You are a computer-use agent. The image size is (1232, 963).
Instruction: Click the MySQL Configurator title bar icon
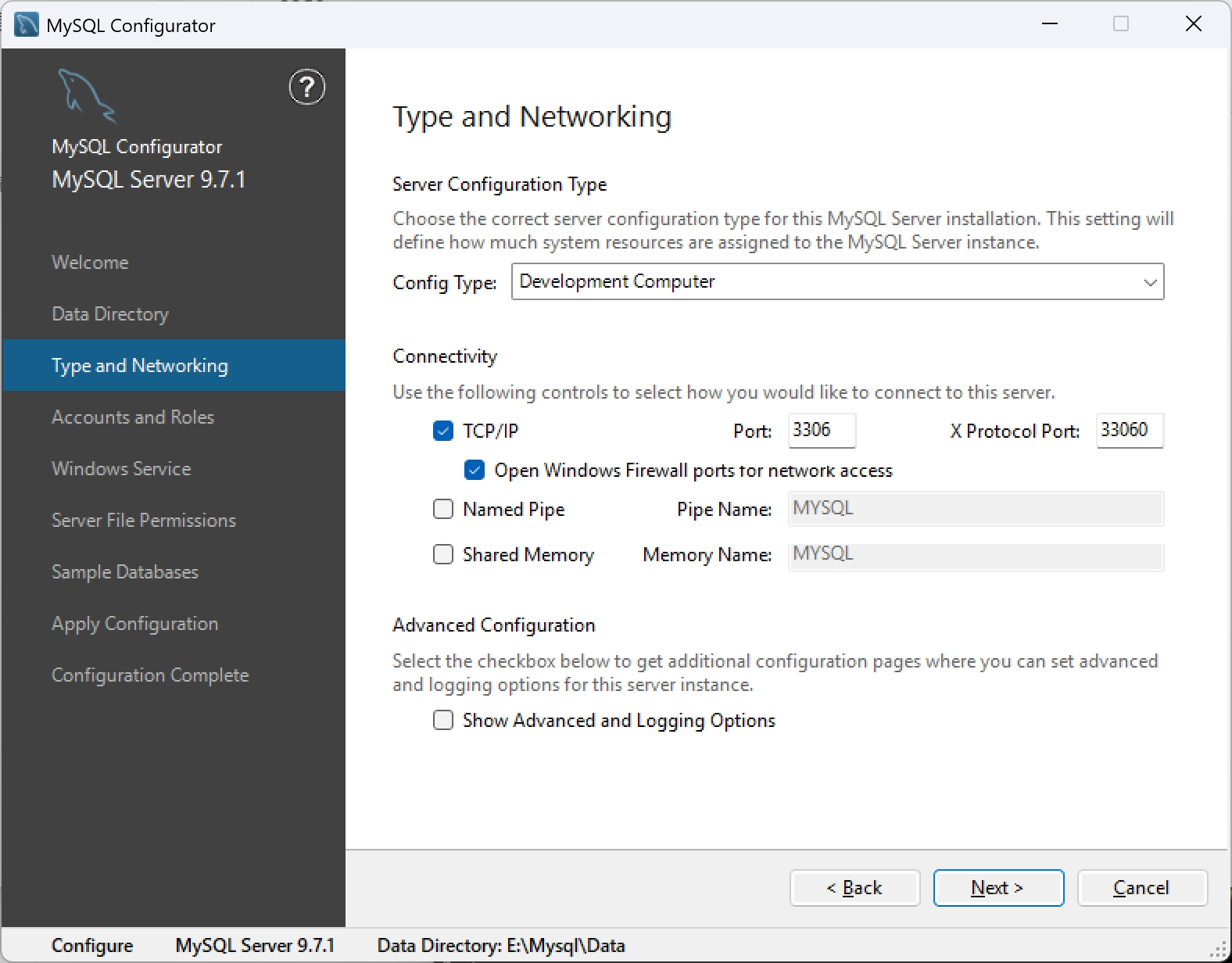click(26, 25)
